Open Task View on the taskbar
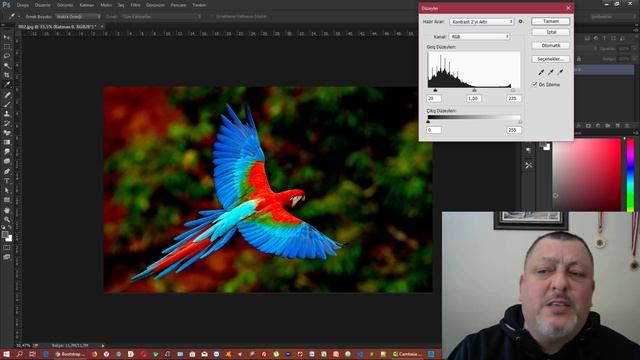Image resolution: width=640 pixels, height=360 pixels. coord(32,354)
